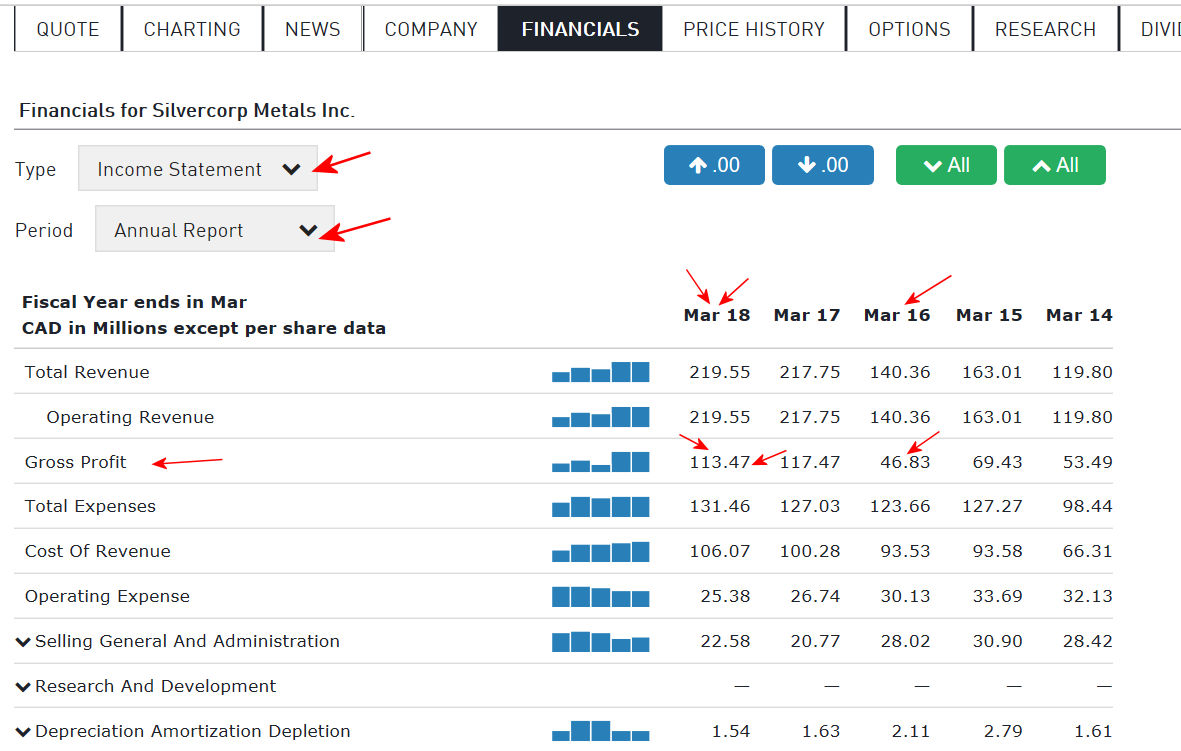Click the Gross Profit trend sparkline
Screen dimensions: 1181x751
pyautogui.click(x=600, y=462)
